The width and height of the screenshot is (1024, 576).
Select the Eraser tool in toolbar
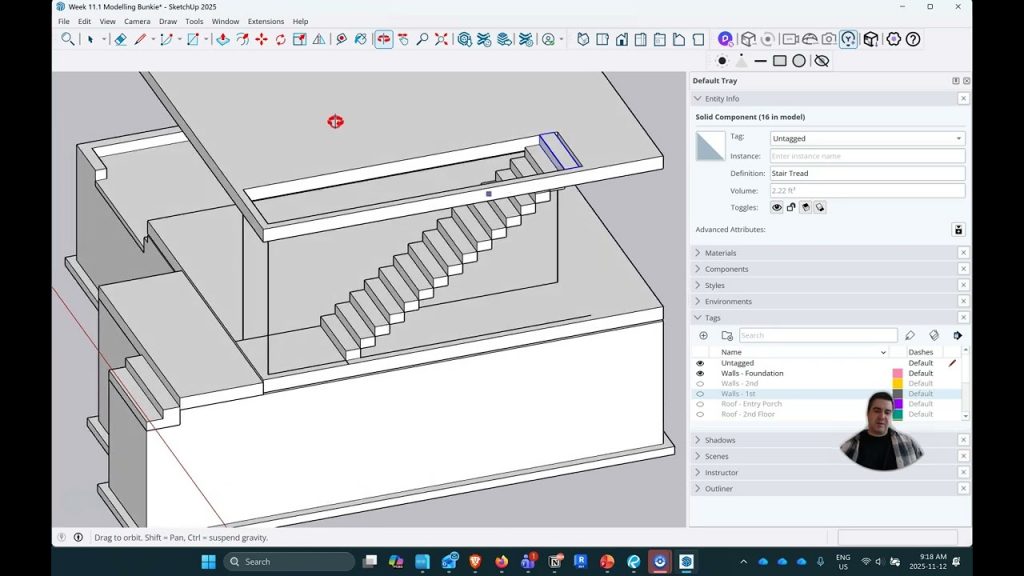[119, 40]
